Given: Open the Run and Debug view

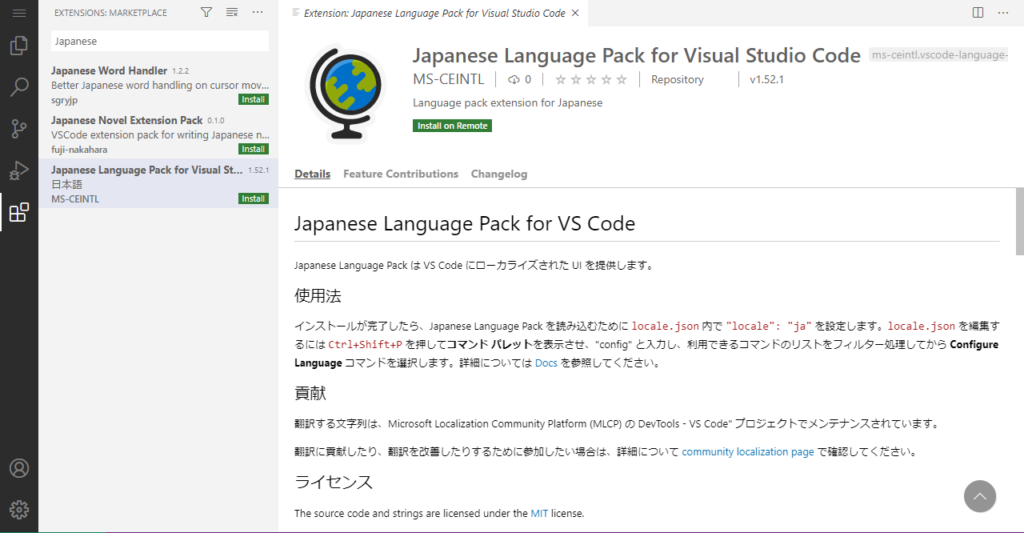Looking at the screenshot, I should click(19, 171).
